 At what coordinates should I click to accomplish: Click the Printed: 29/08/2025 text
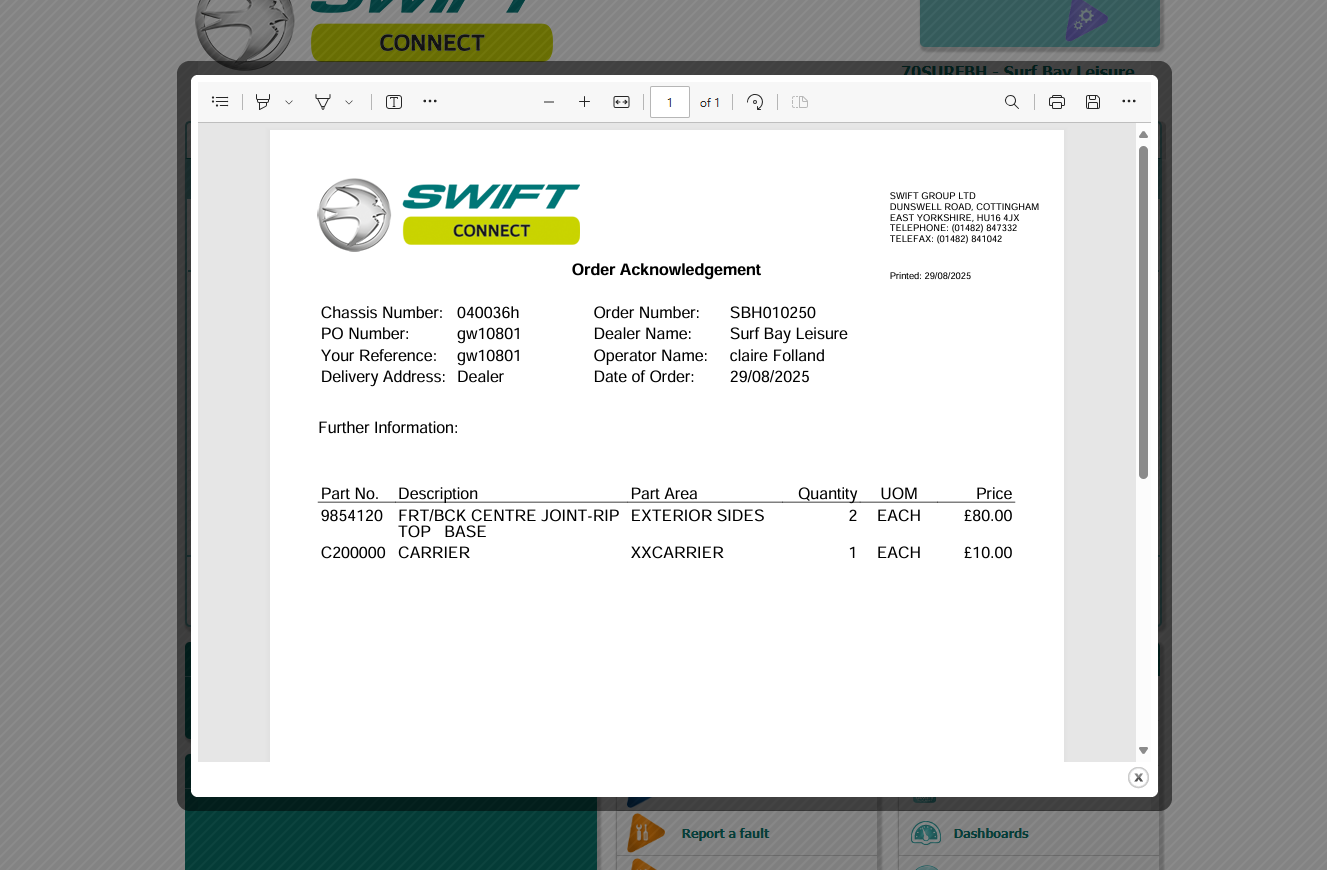930,276
